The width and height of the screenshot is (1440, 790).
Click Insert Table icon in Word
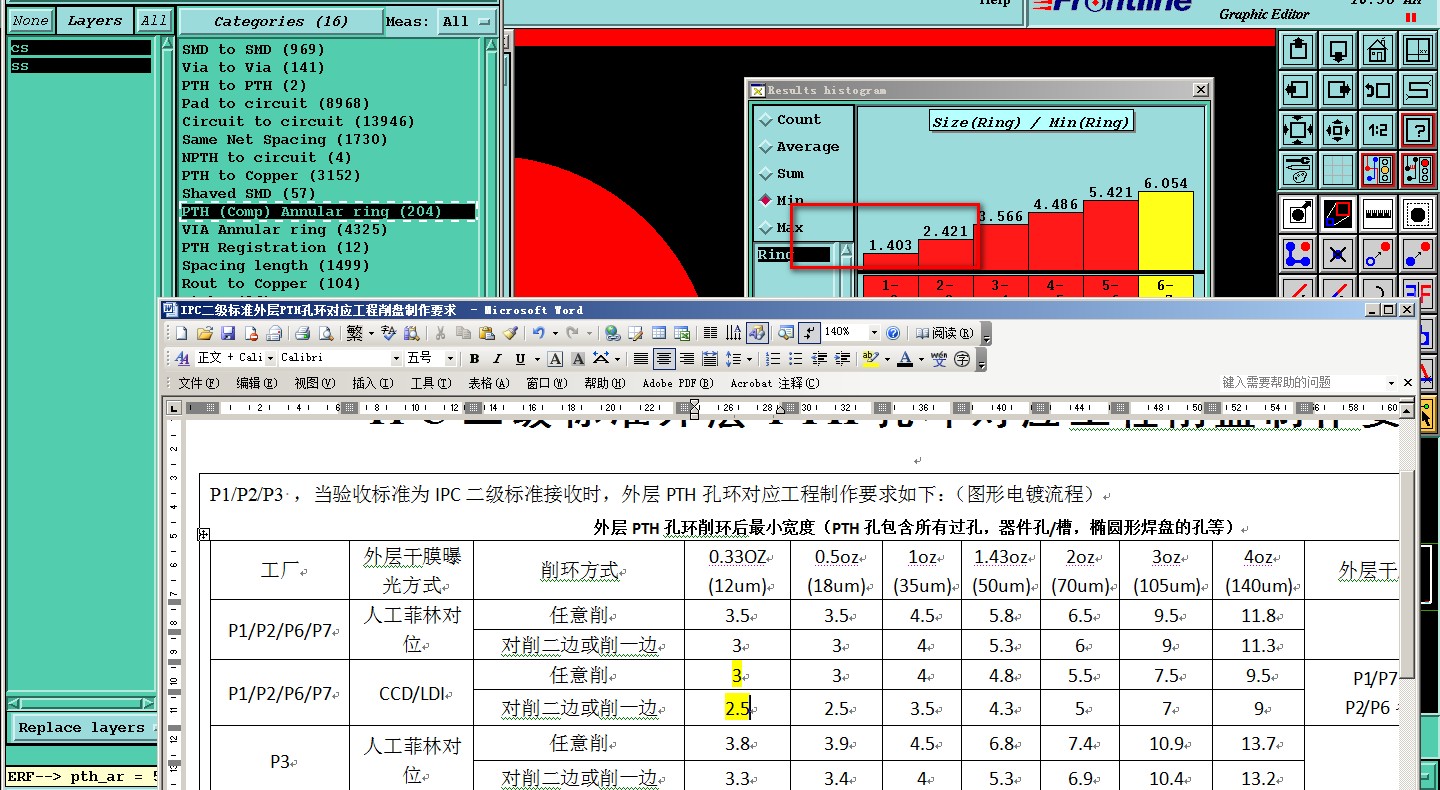pyautogui.click(x=659, y=332)
